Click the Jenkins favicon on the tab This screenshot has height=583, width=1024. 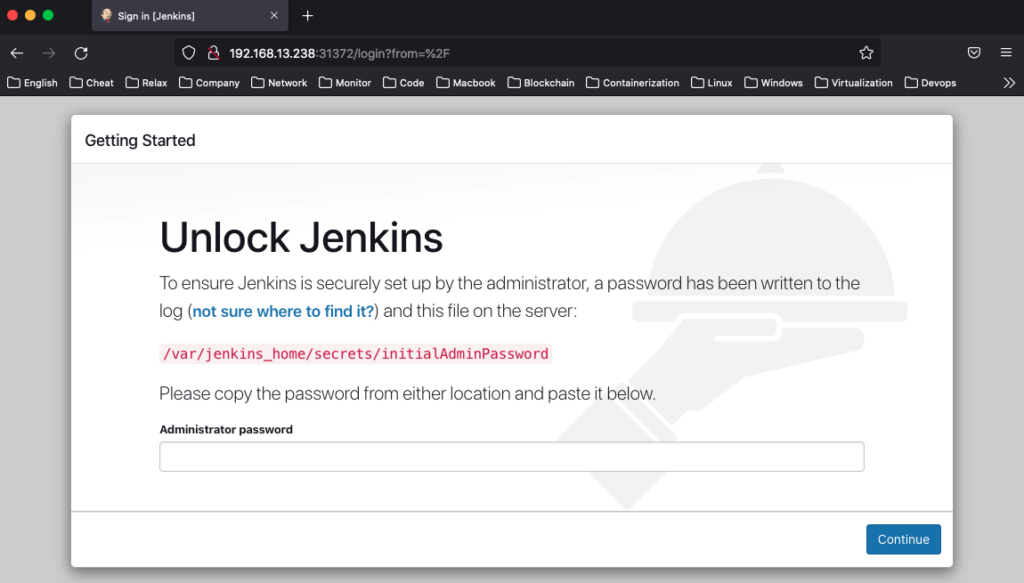pos(106,16)
